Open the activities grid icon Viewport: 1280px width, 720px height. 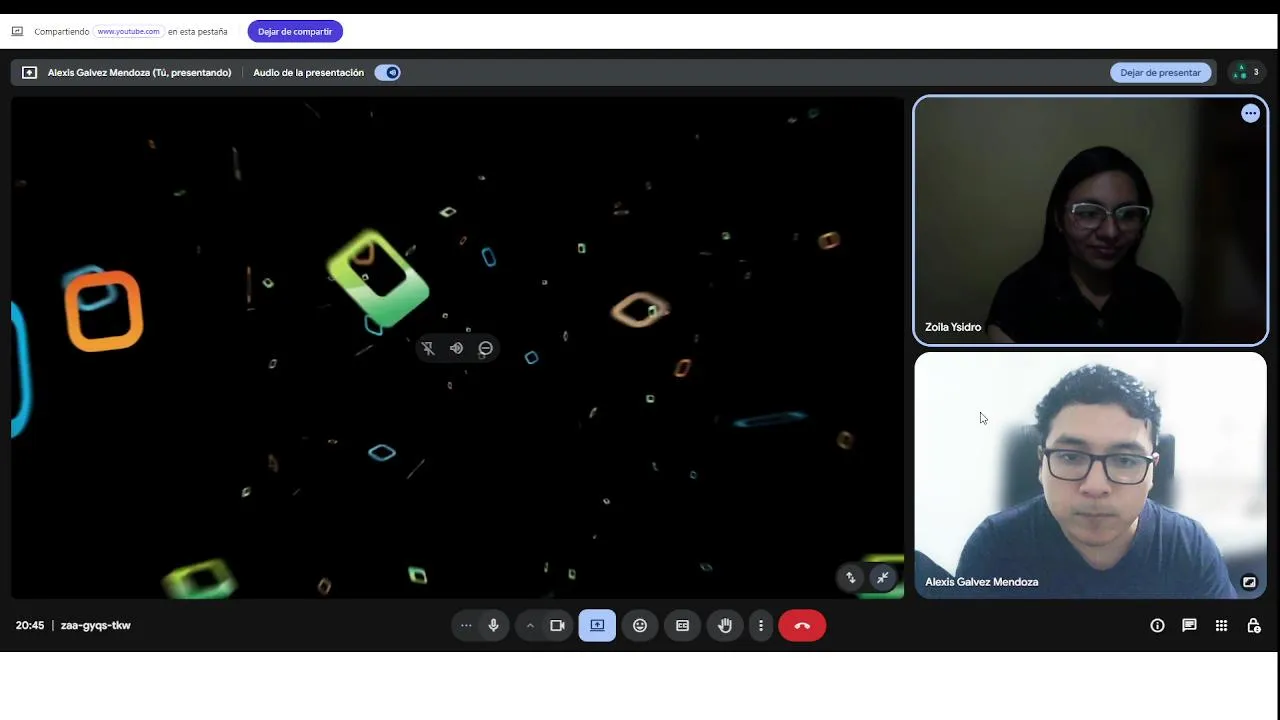point(1221,625)
